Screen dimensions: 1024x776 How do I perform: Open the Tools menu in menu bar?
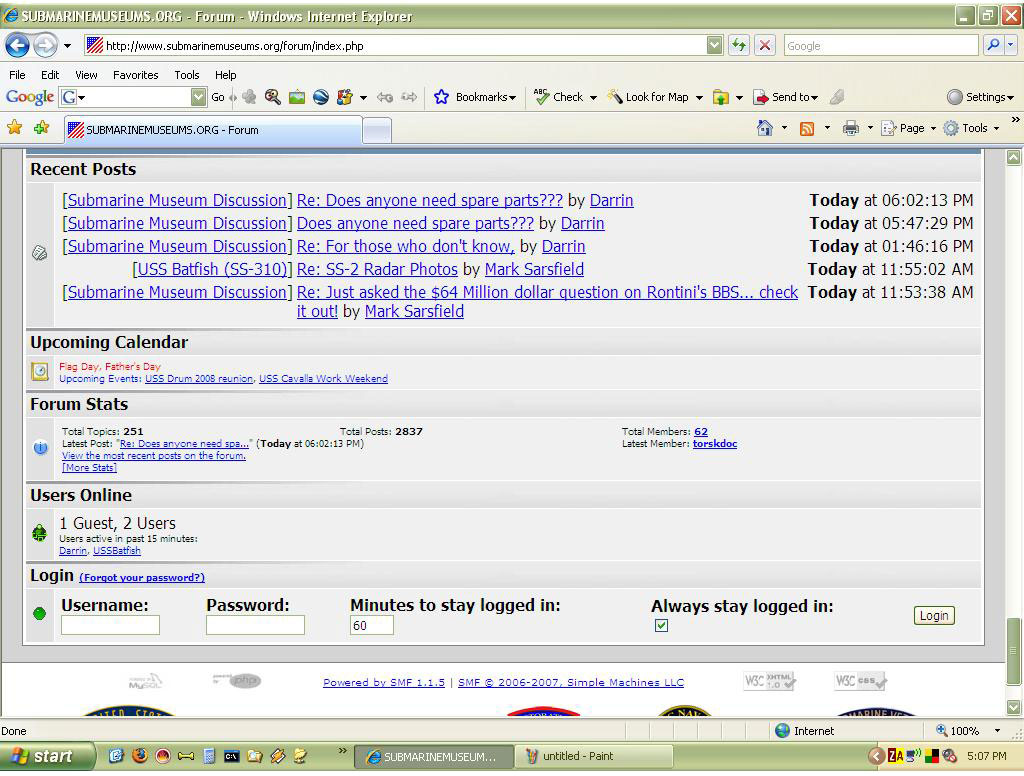tap(186, 75)
